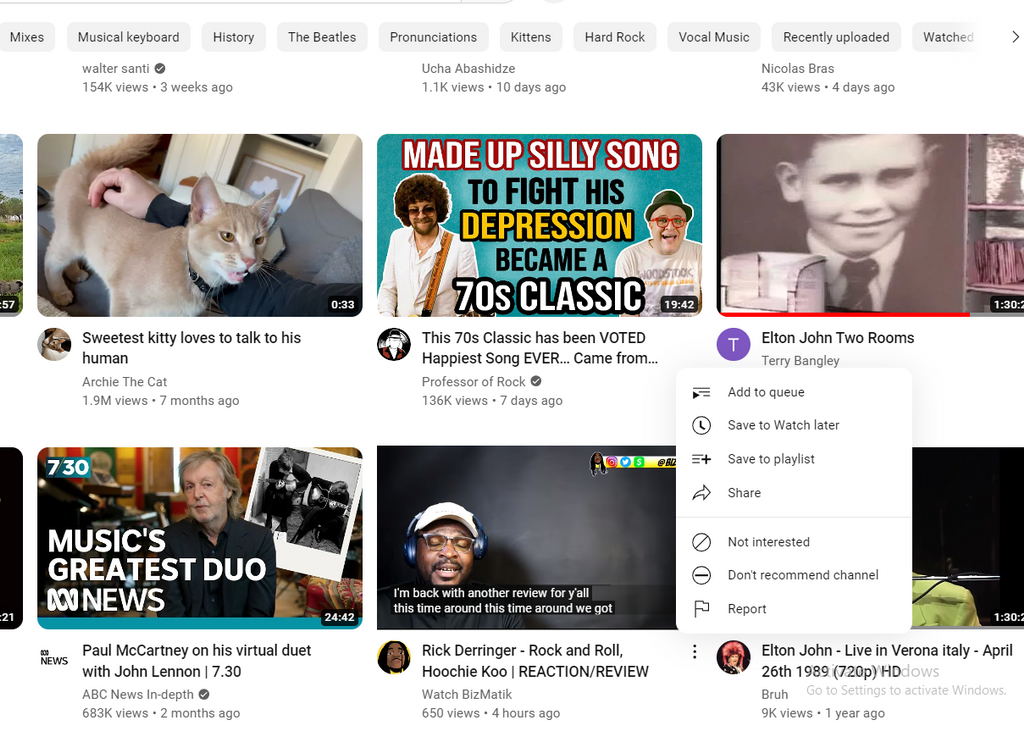Image resolution: width=1024 pixels, height=731 pixels.
Task: Open Music's Greatest Duo thumbnail
Action: 200,538
